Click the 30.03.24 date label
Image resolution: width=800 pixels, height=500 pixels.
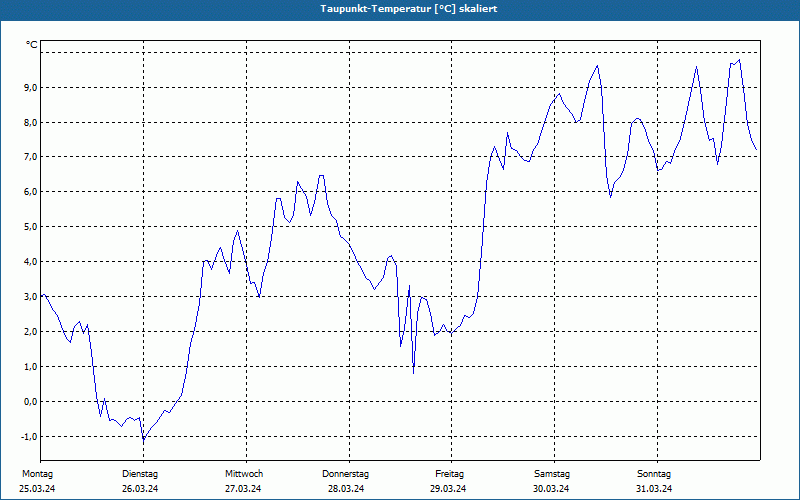[551, 489]
